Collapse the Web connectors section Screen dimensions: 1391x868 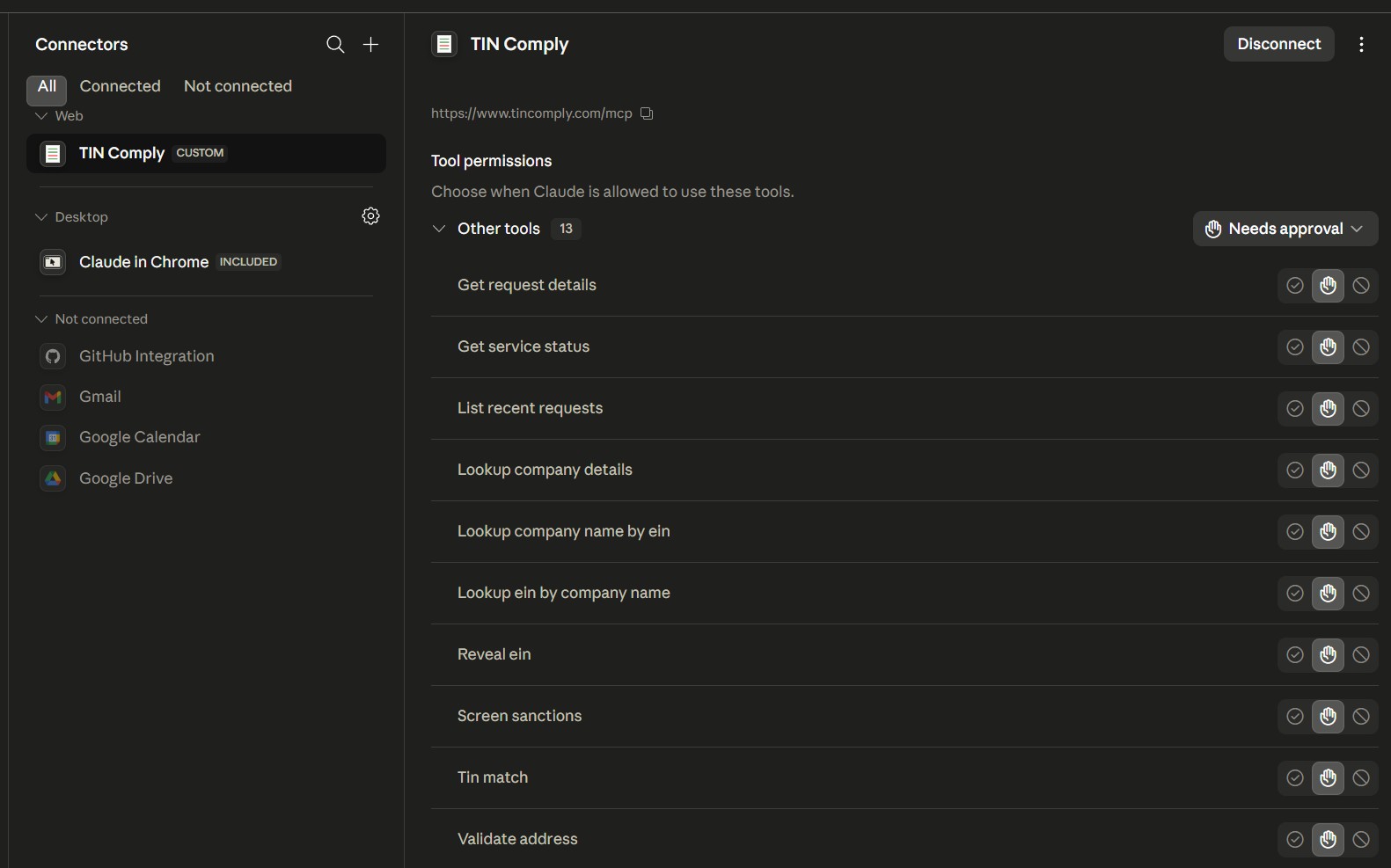(41, 116)
